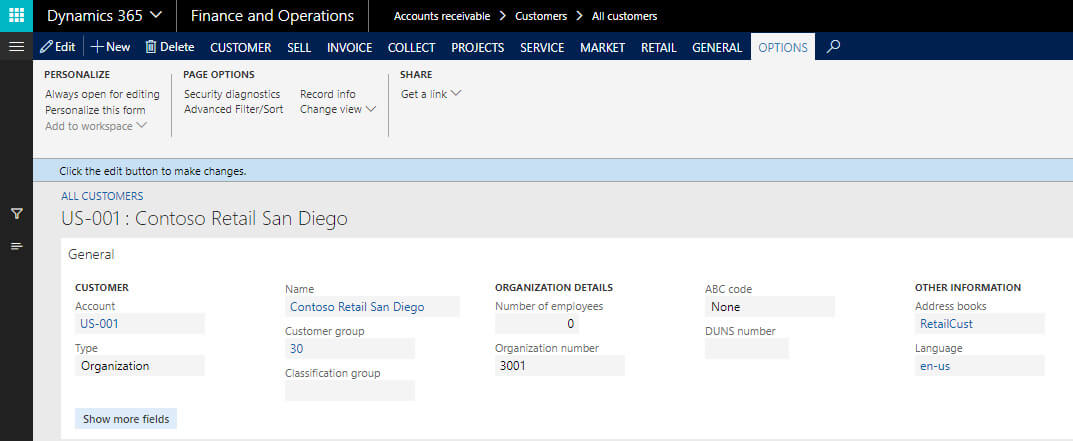Show the filter pane funnel icon

(x=16, y=214)
